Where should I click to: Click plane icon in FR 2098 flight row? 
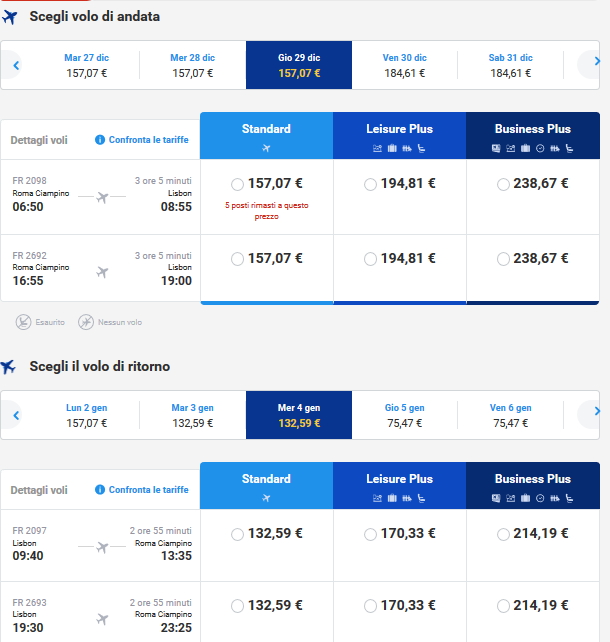click(x=102, y=197)
